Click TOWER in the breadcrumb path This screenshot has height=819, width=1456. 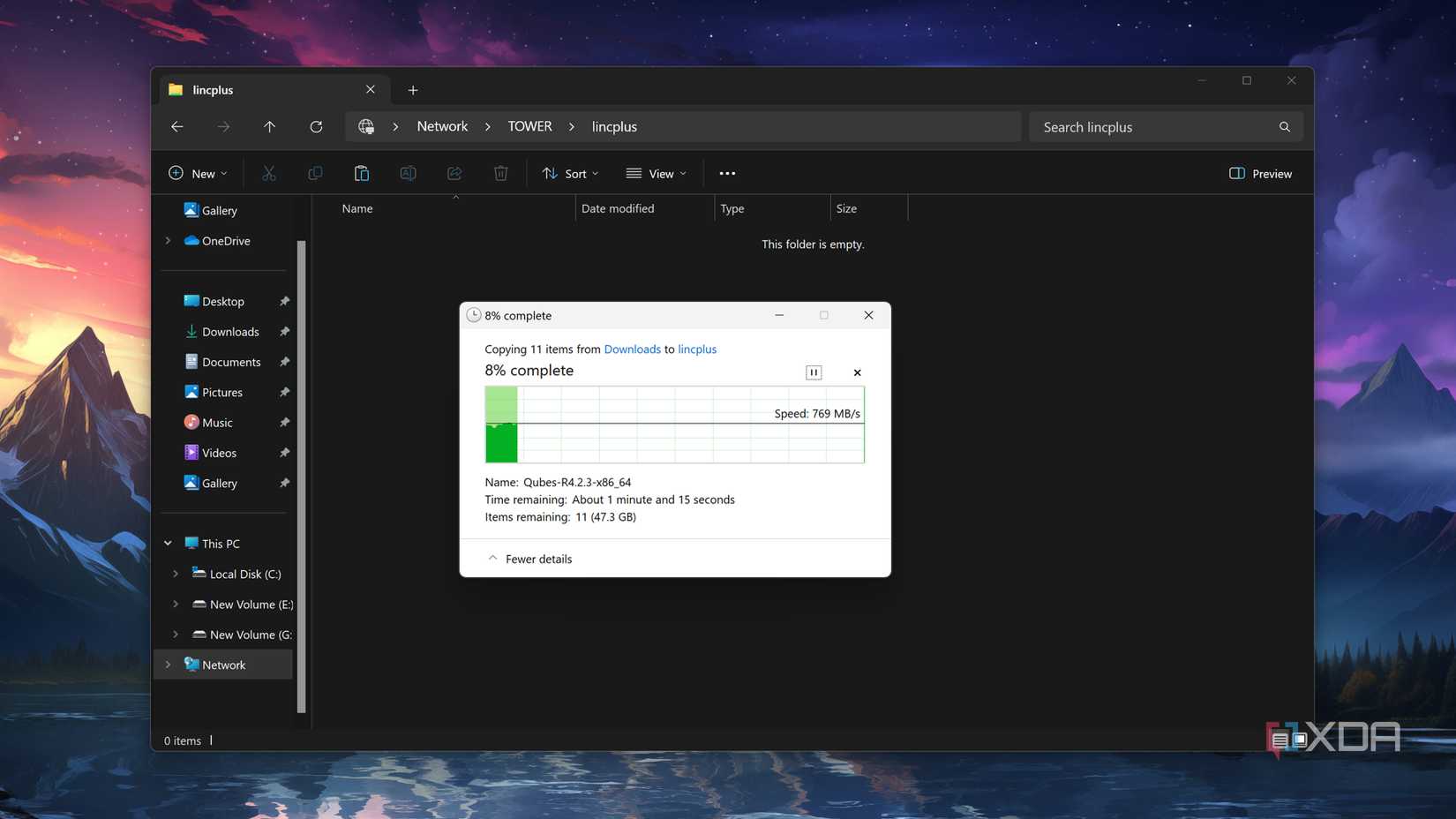[529, 127]
